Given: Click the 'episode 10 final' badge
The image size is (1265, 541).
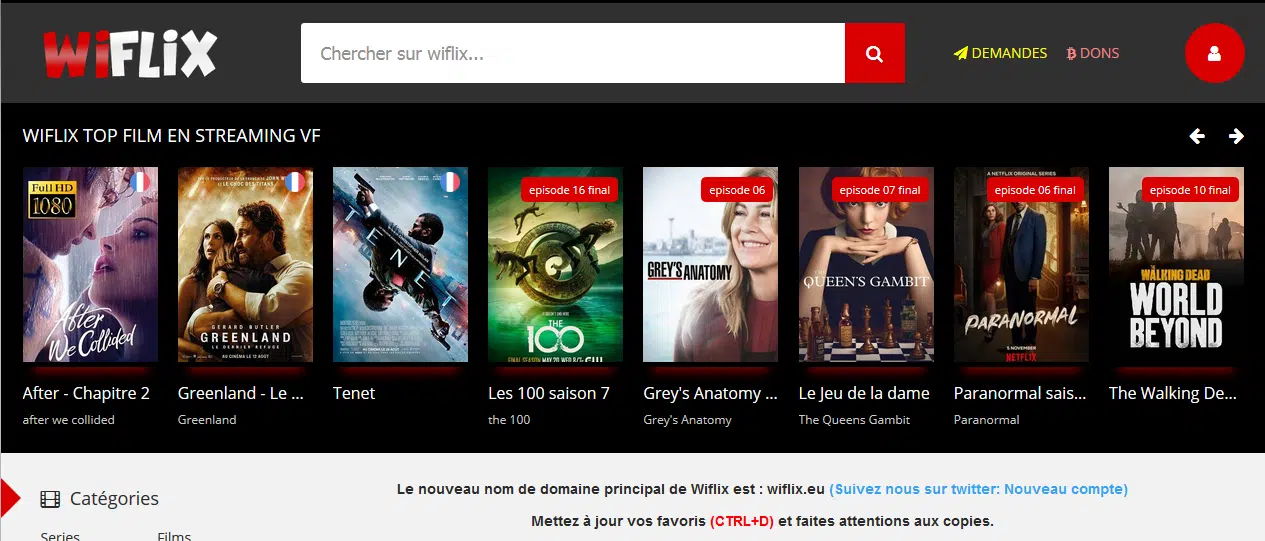Looking at the screenshot, I should (x=1190, y=190).
